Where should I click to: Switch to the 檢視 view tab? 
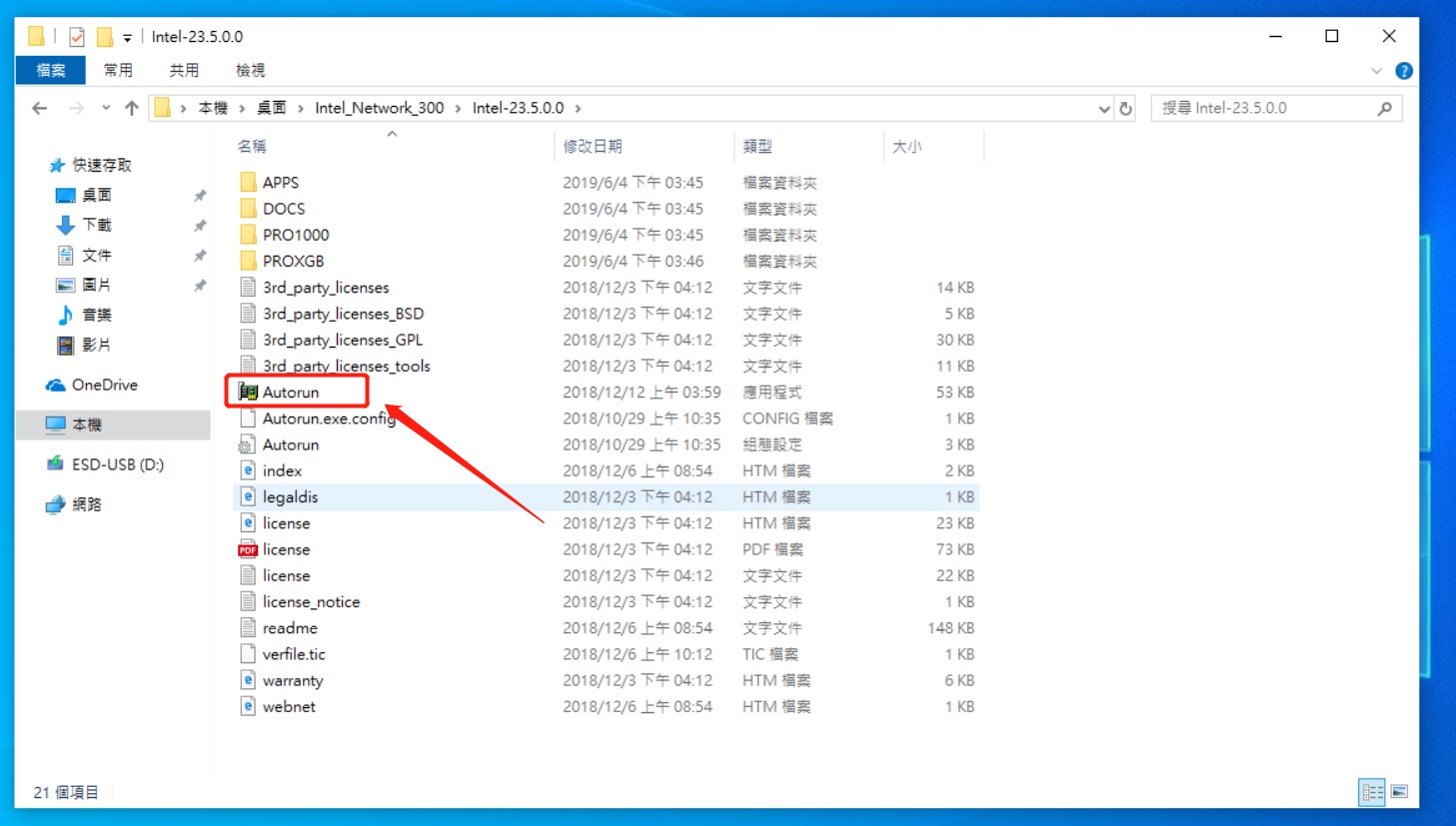250,70
